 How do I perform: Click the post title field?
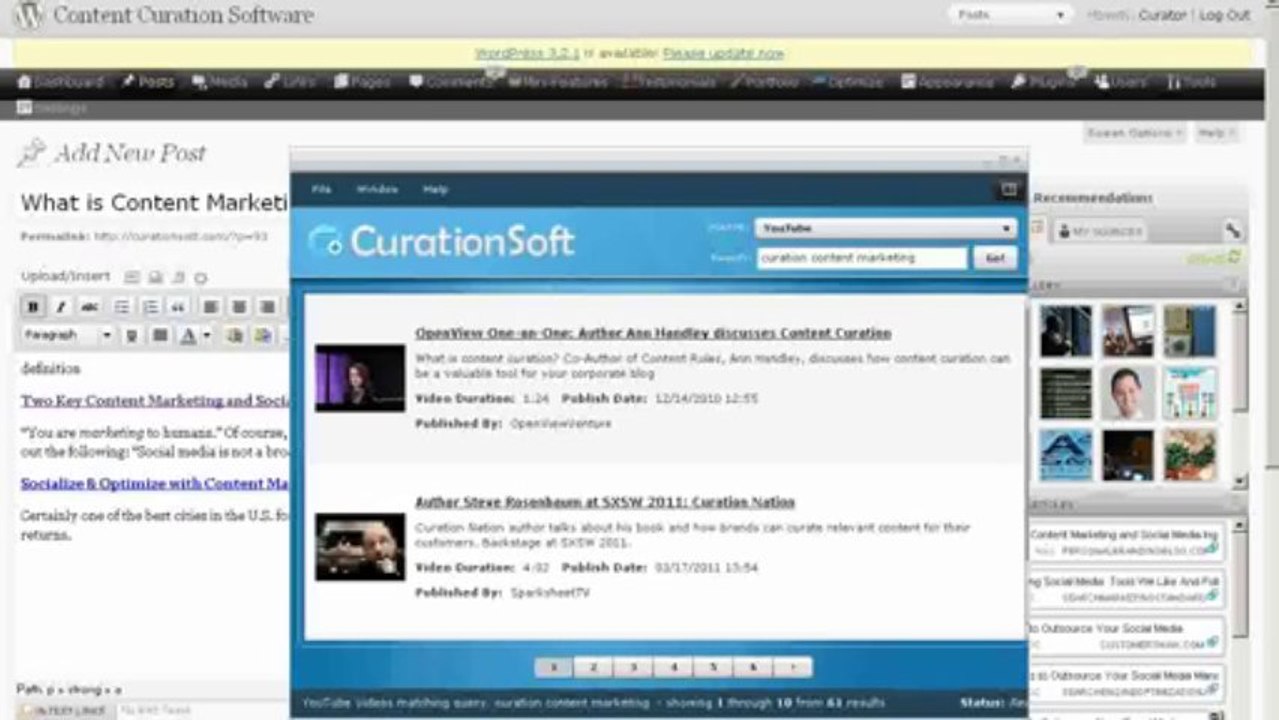click(155, 203)
